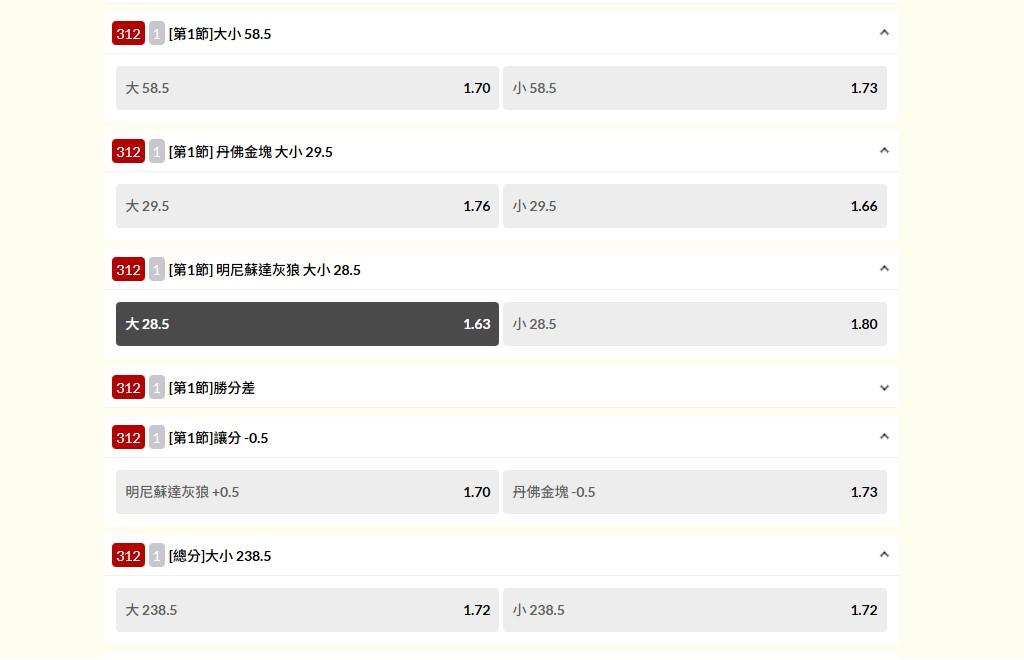Collapse the 明尼蘇達灰狼 大小 28.5 section
1024x660 pixels.
click(884, 269)
